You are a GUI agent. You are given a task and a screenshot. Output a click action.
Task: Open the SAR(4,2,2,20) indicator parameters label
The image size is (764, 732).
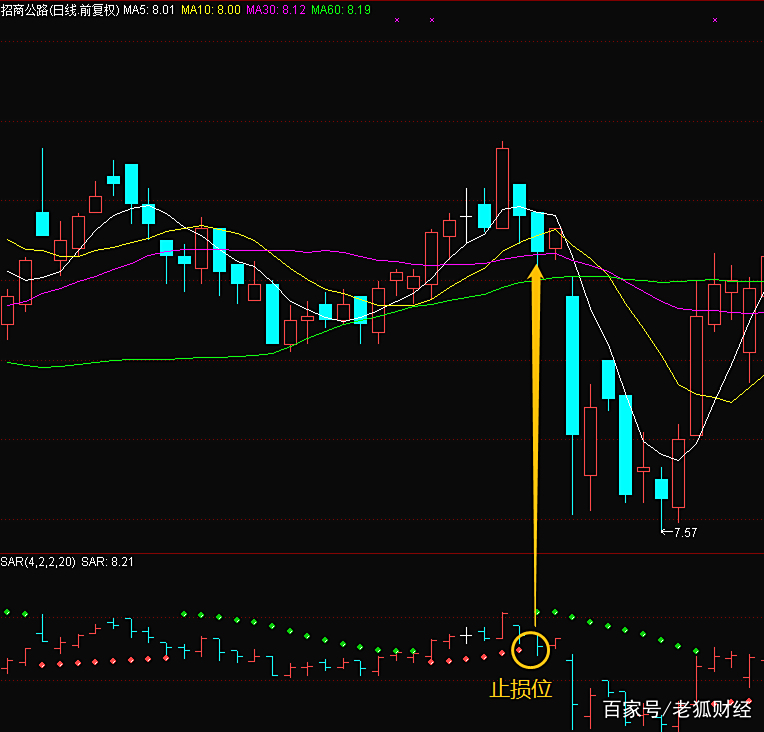pos(38,562)
